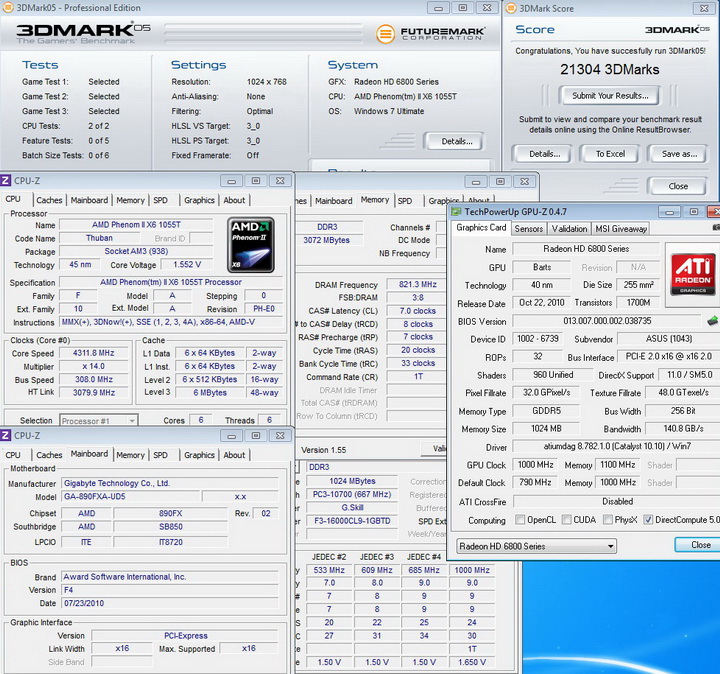Click the Specification AMD Phenom II X6 field
720x674 pixels.
[x=171, y=282]
